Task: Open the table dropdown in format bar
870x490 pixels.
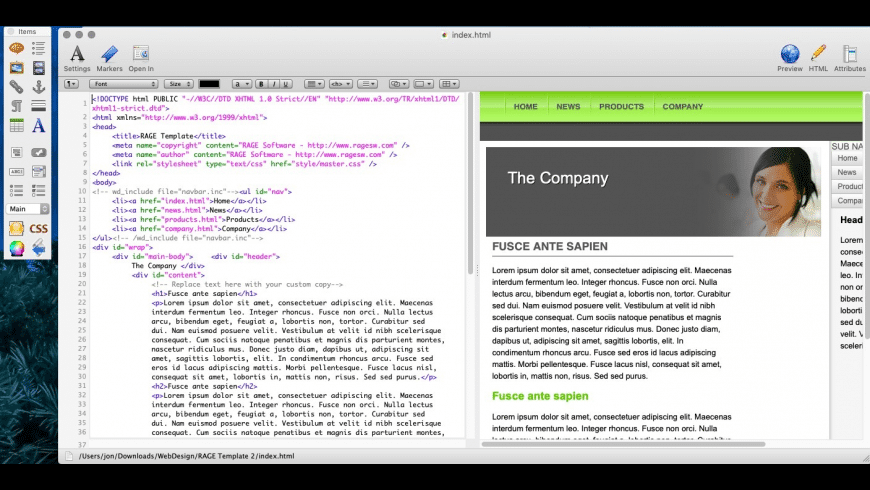Action: coord(449,84)
